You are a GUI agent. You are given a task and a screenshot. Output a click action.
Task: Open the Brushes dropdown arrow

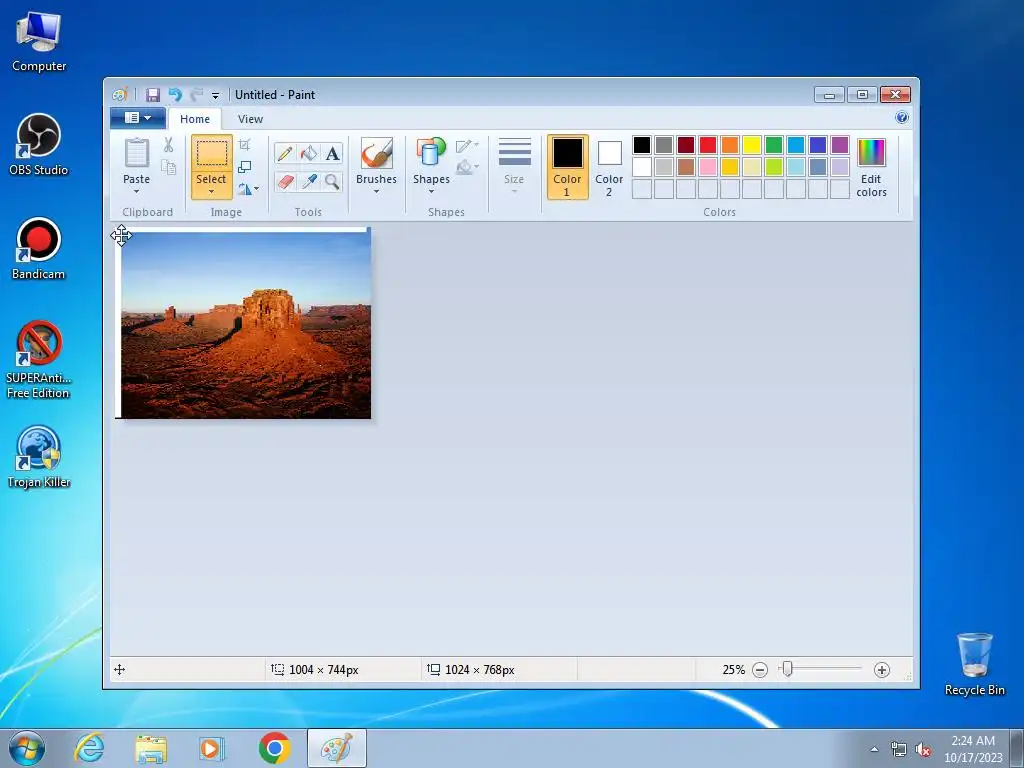(377, 191)
